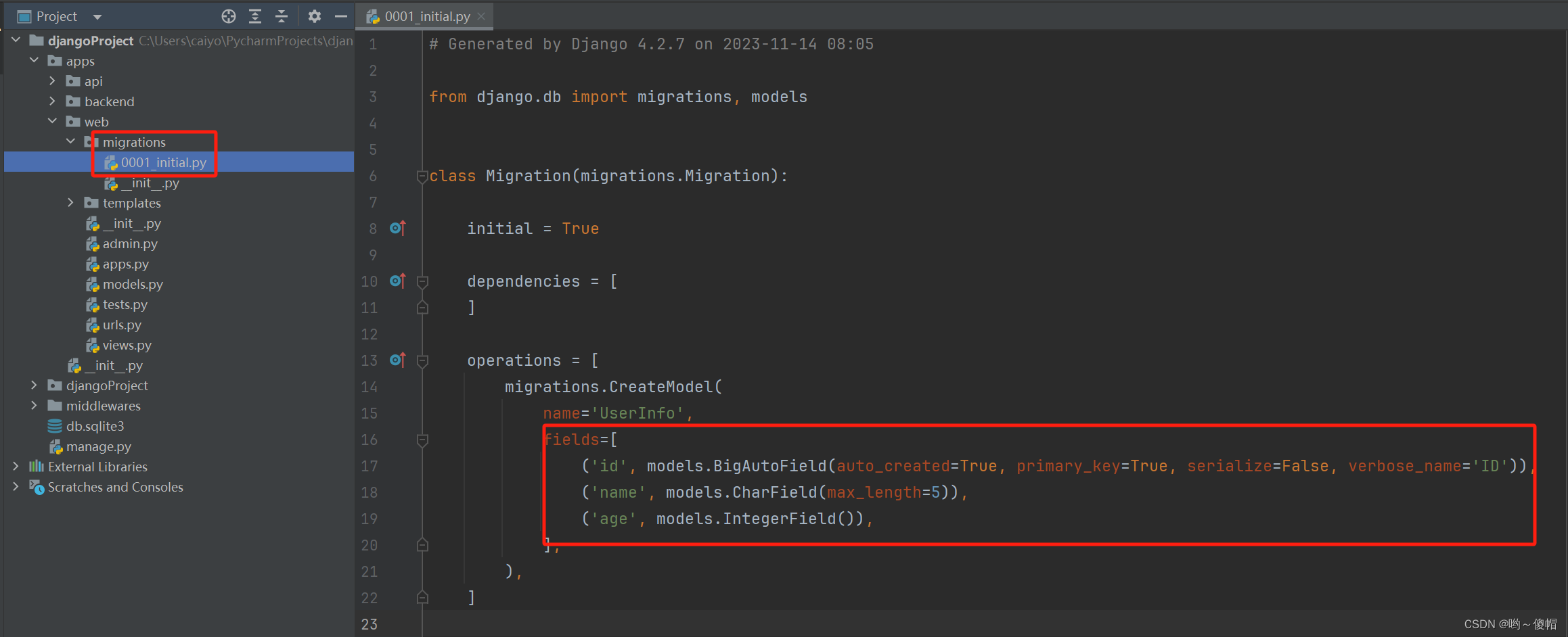Collapse the djangoProject root folder

[16, 41]
